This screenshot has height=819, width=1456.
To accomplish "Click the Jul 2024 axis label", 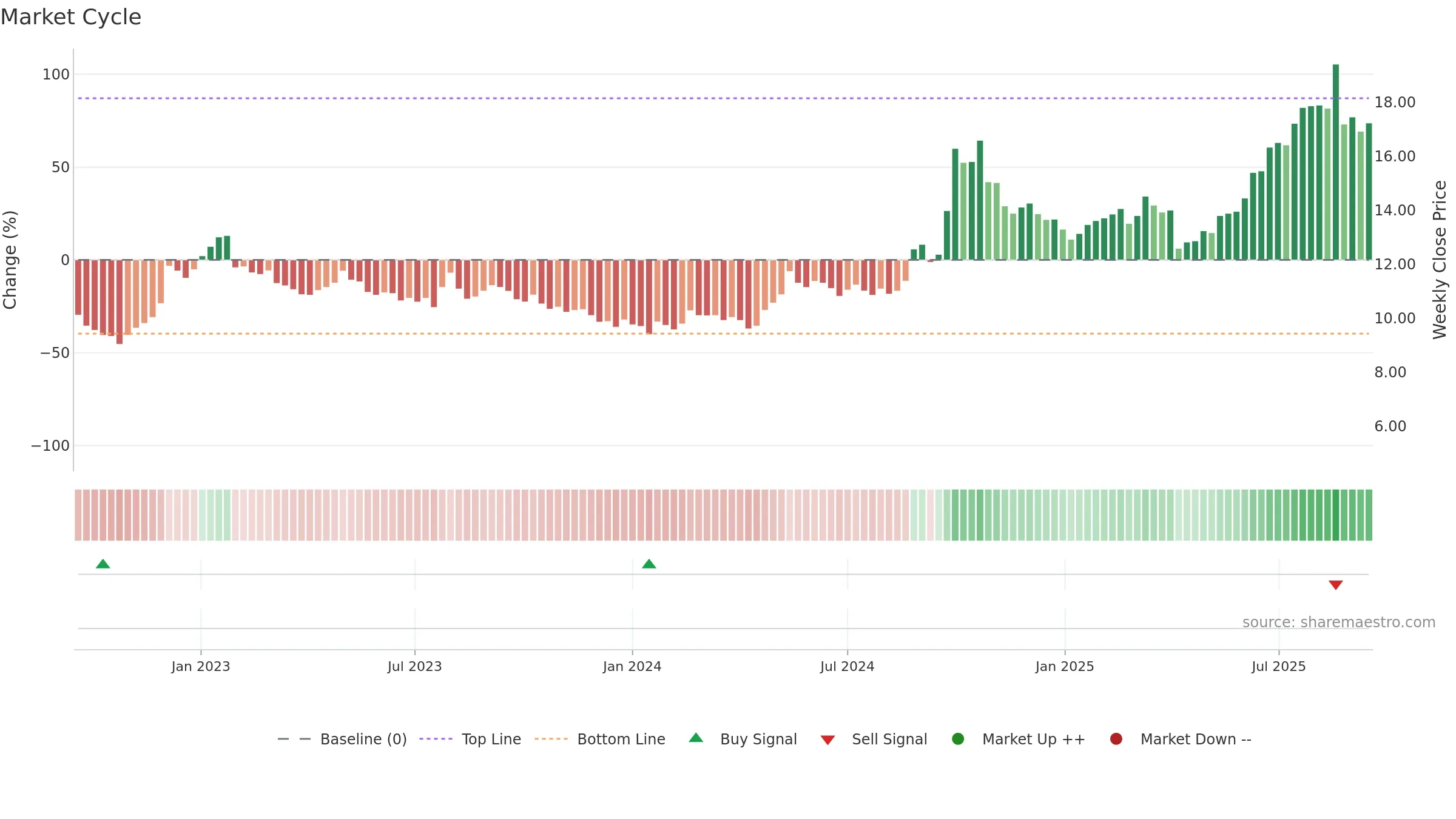I will click(848, 667).
